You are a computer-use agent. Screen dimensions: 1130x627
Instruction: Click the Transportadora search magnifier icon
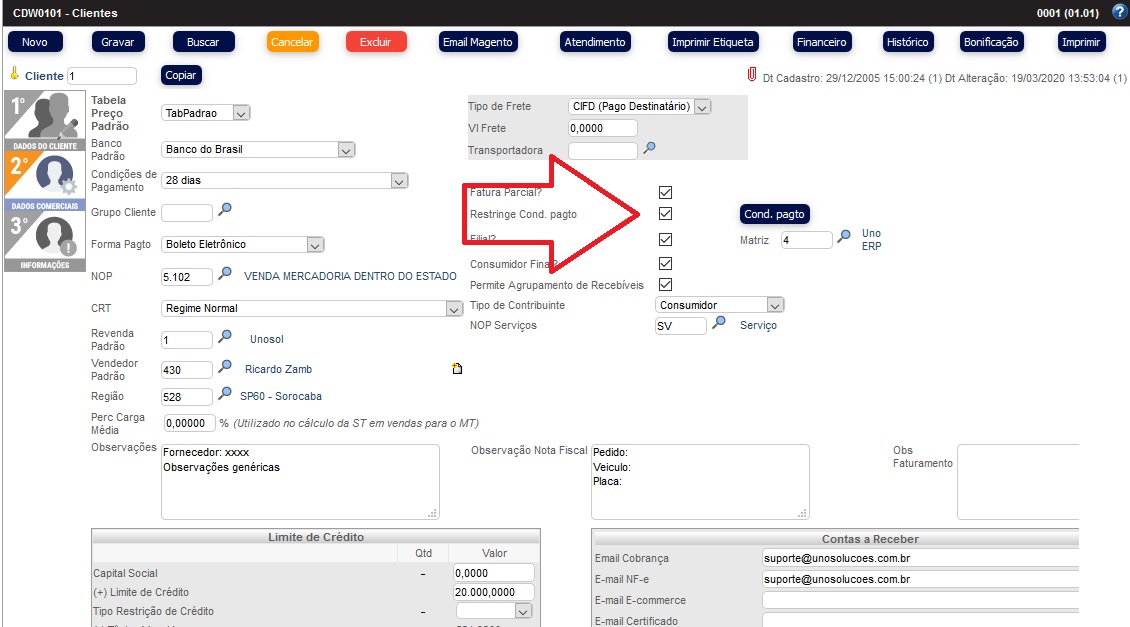click(x=649, y=149)
